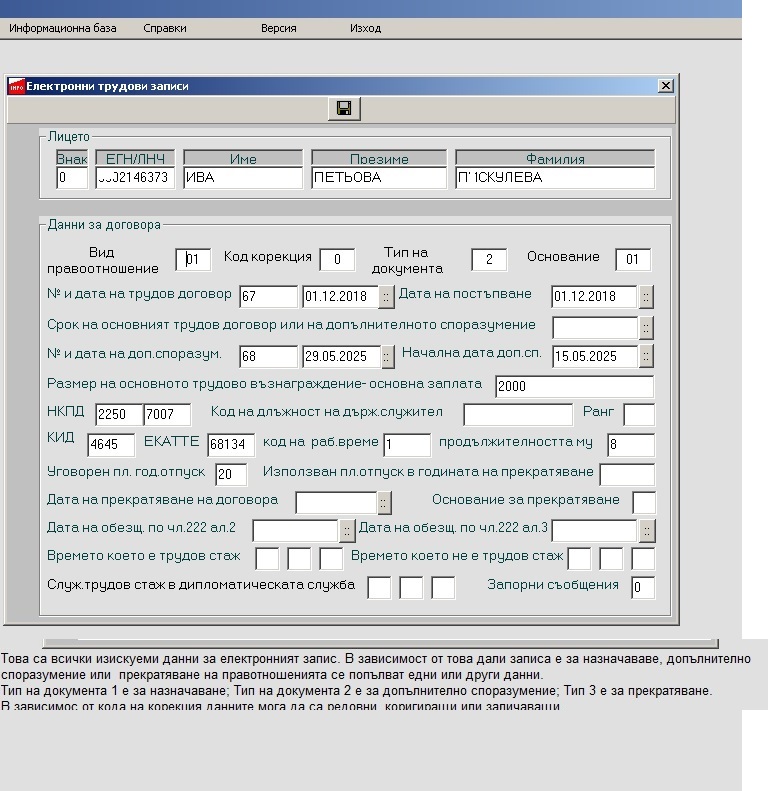The width and height of the screenshot is (768, 791).
Task: Open date picker for Дата на прекратяване на договора
Action: pos(384,503)
